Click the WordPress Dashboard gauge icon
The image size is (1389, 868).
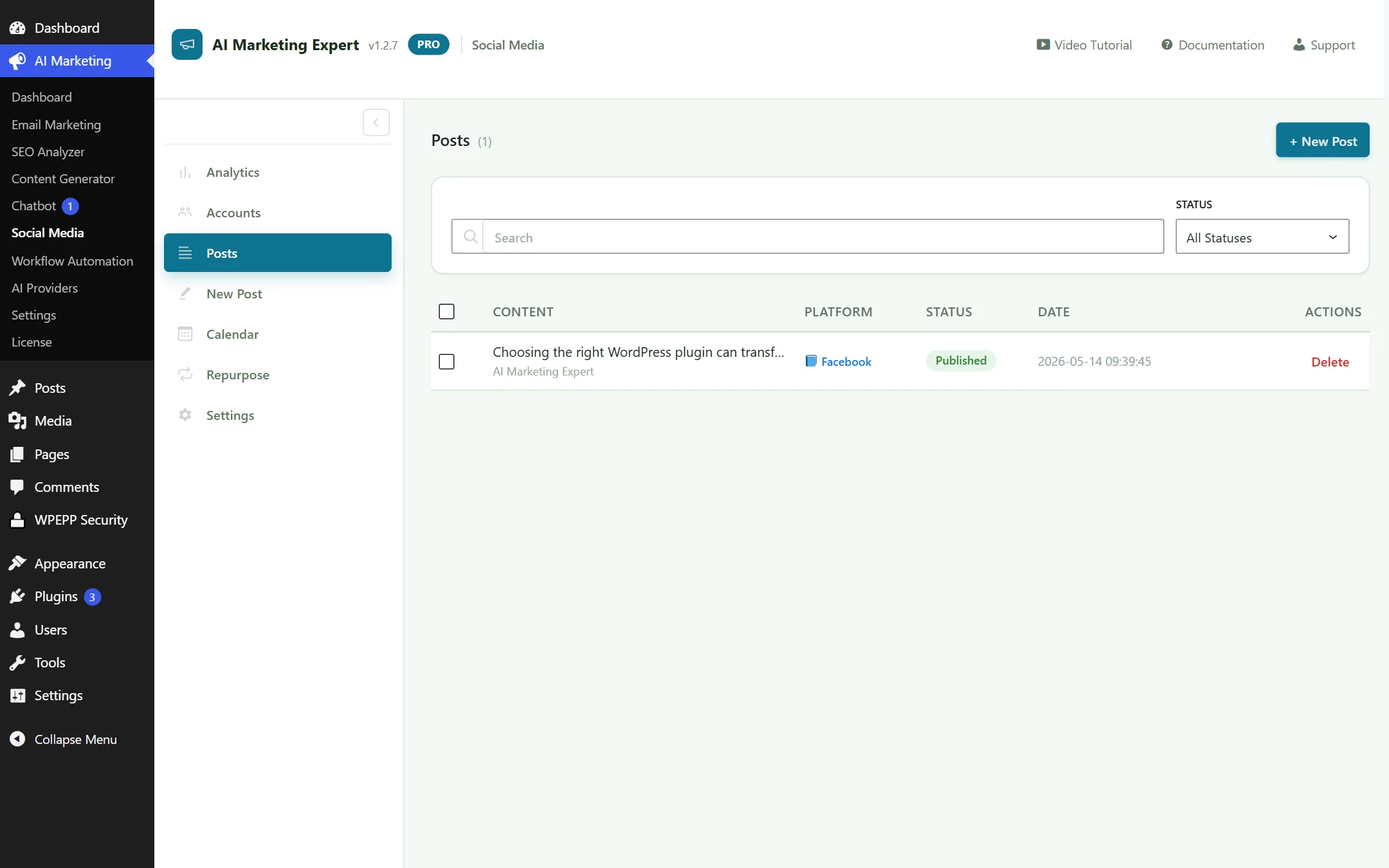[x=17, y=28]
